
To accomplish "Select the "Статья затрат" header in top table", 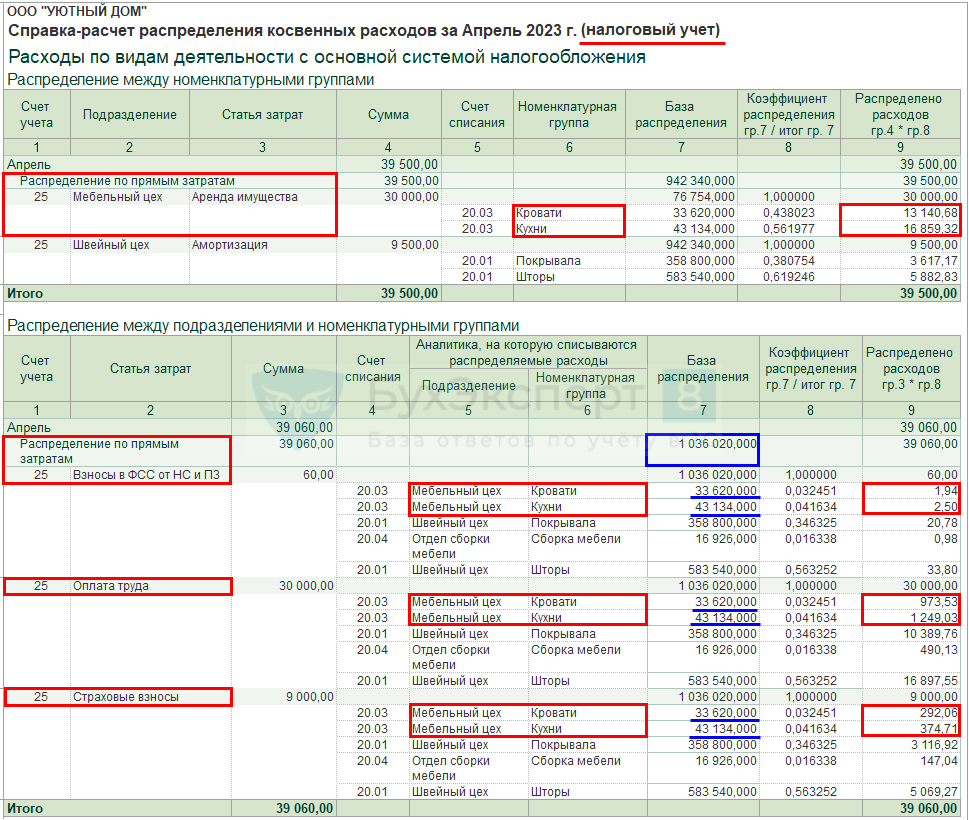I will (x=263, y=114).
